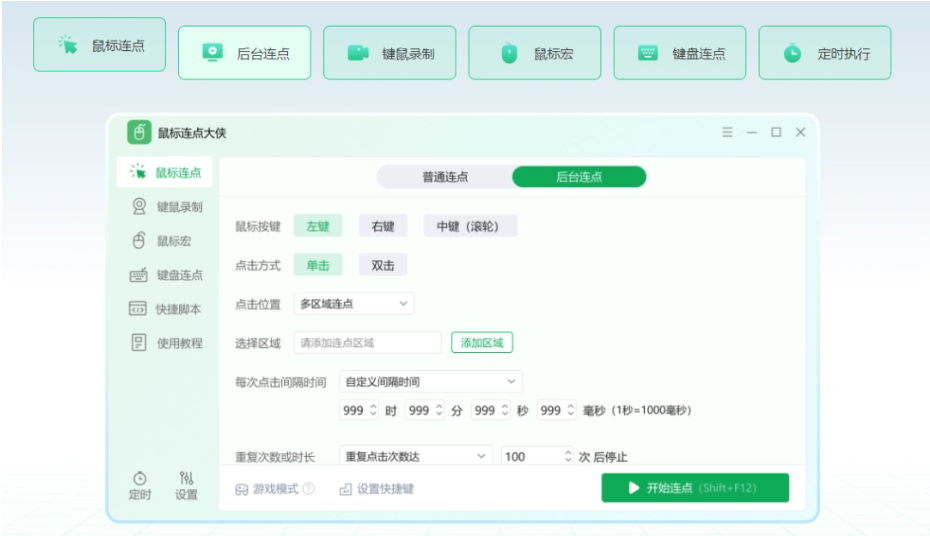
Task: Click the 后台连点 top feature card
Action: click(x=244, y=53)
